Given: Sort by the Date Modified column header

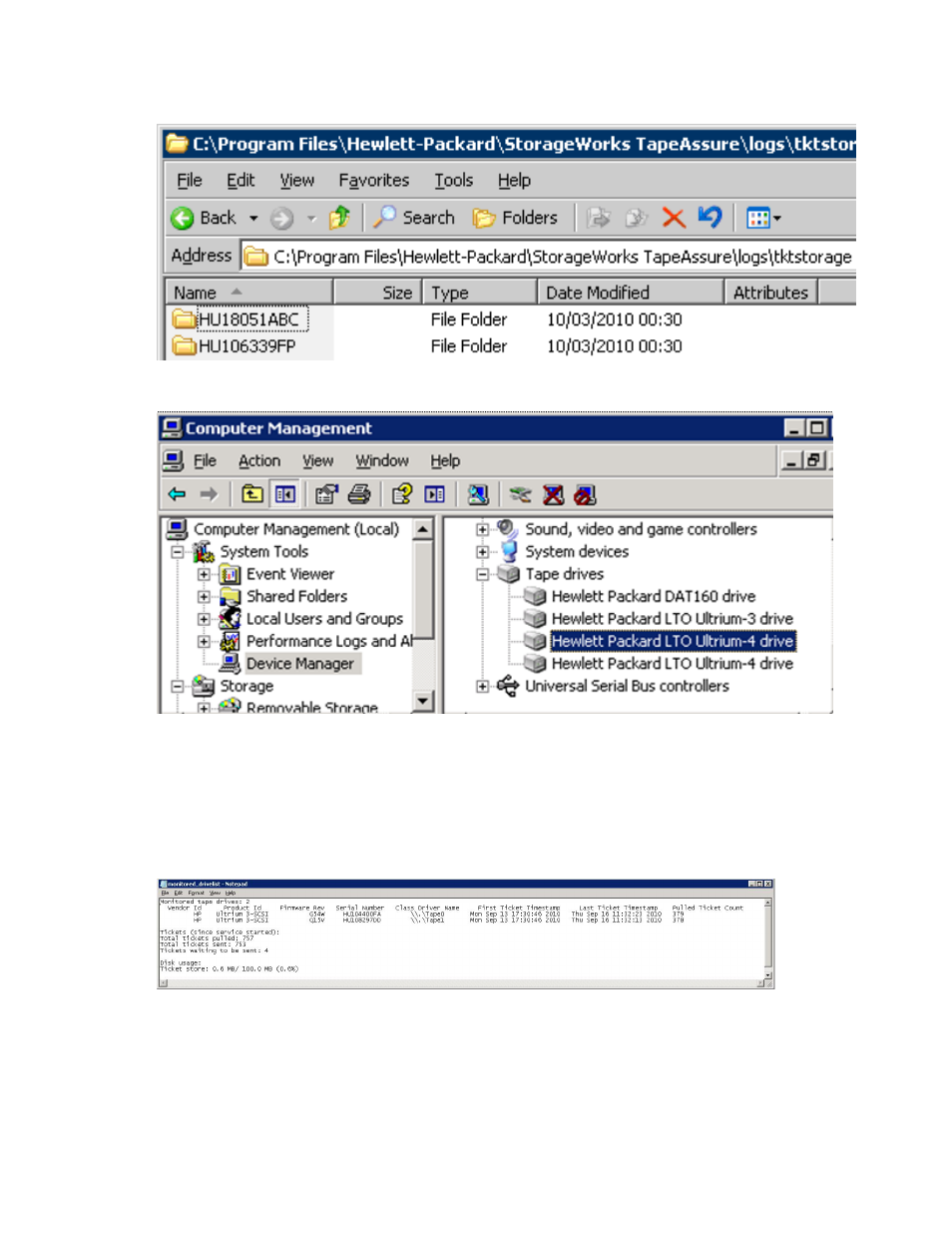Looking at the screenshot, I should (x=631, y=293).
